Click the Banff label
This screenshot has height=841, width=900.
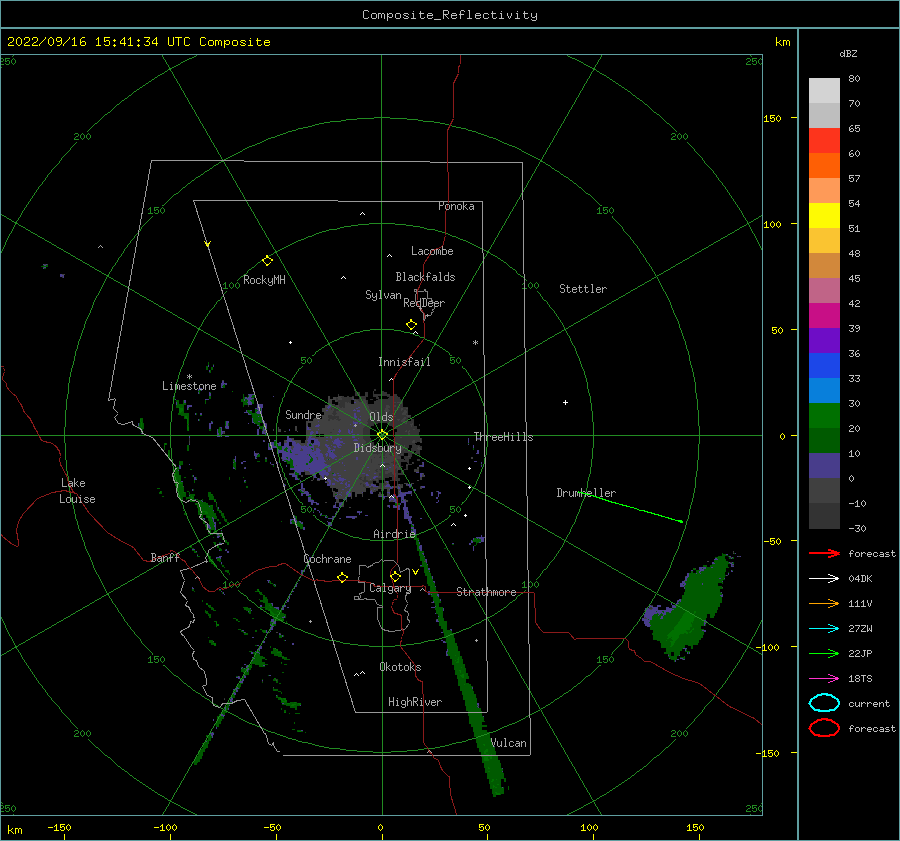[x=165, y=557]
